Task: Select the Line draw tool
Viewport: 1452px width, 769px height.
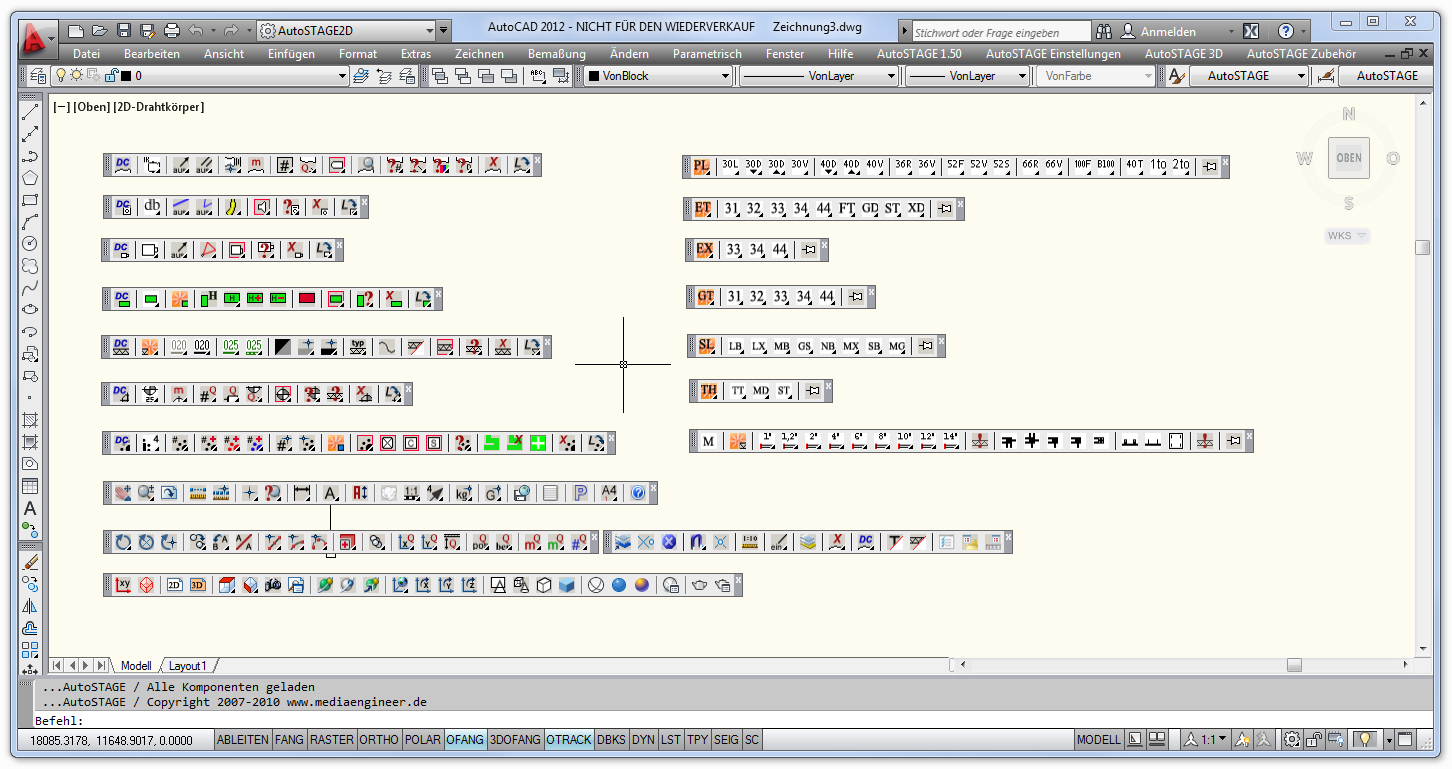Action: (x=30, y=111)
